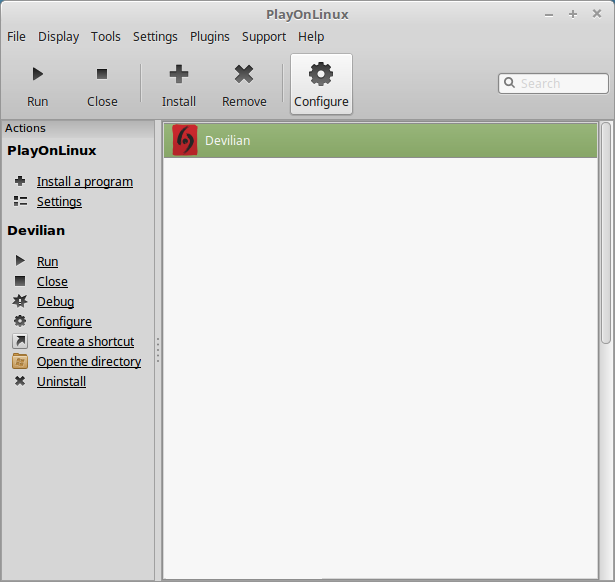Click the Run play icon in toolbar
The width and height of the screenshot is (615, 582).
click(38, 74)
